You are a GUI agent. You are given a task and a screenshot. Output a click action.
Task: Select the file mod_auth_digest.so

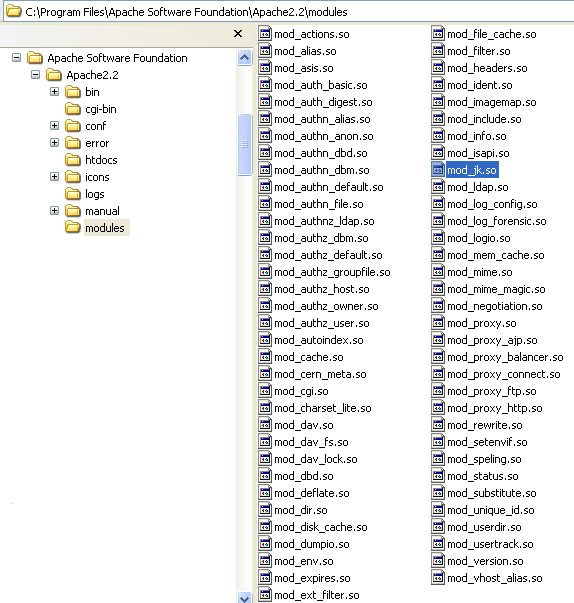[x=323, y=102]
